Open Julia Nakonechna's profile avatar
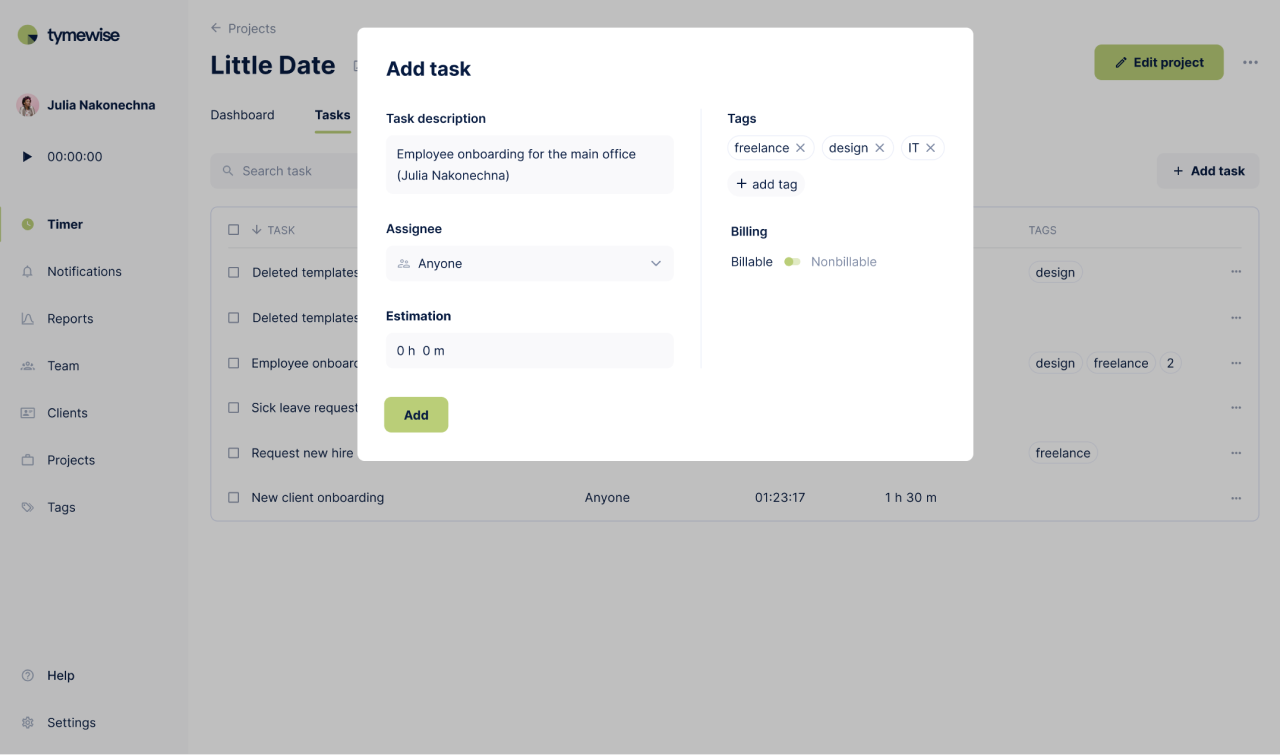The image size is (1280, 755). point(28,105)
